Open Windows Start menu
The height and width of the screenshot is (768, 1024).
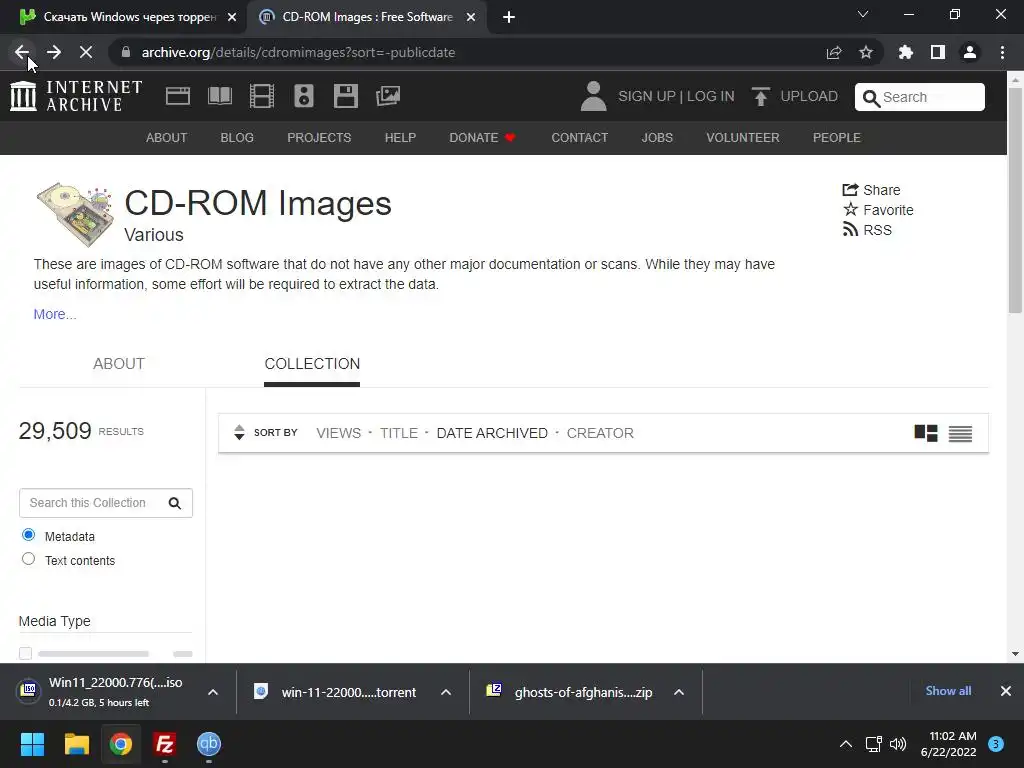[x=32, y=744]
